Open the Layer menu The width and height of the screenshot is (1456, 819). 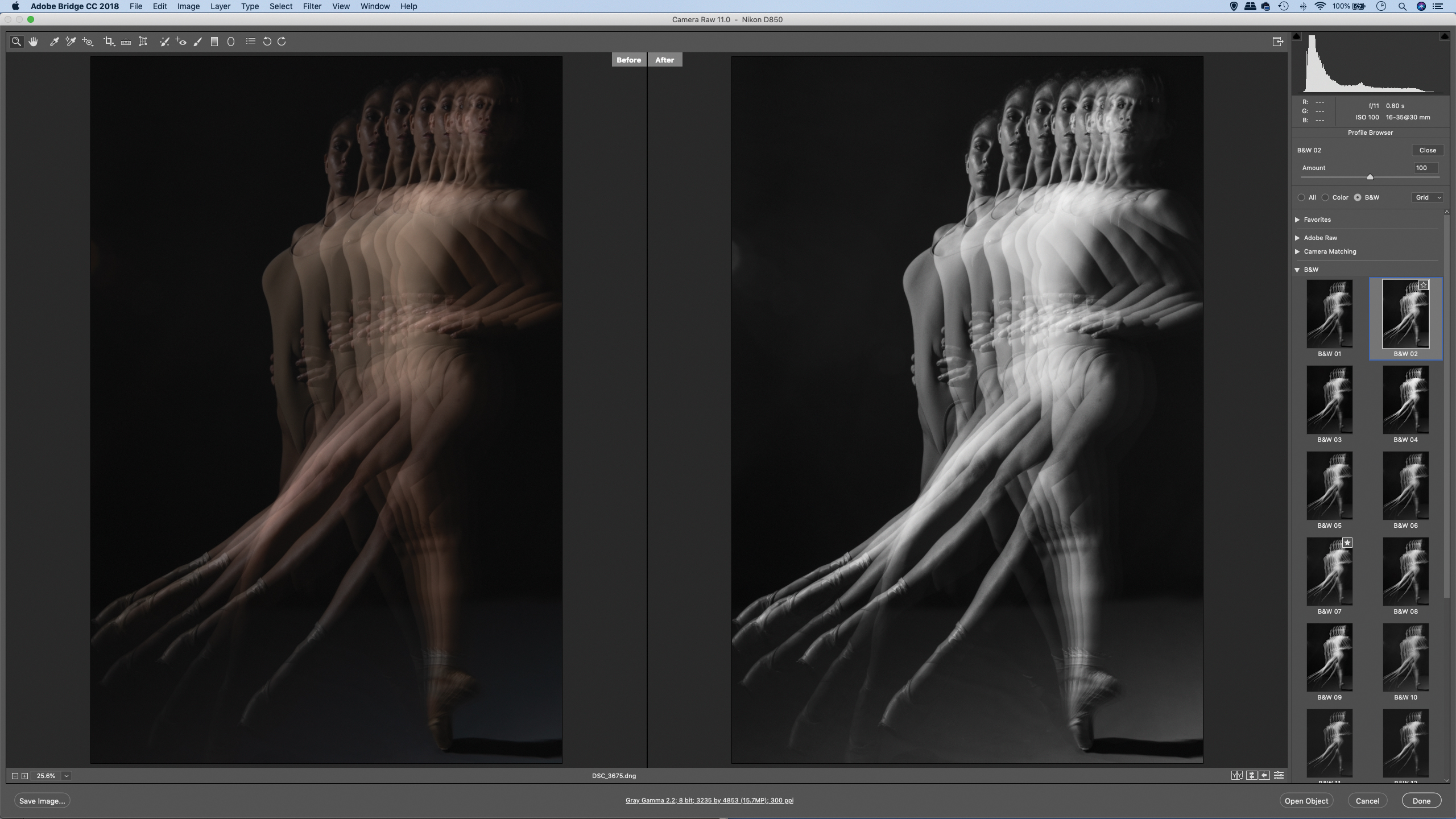pyautogui.click(x=220, y=6)
